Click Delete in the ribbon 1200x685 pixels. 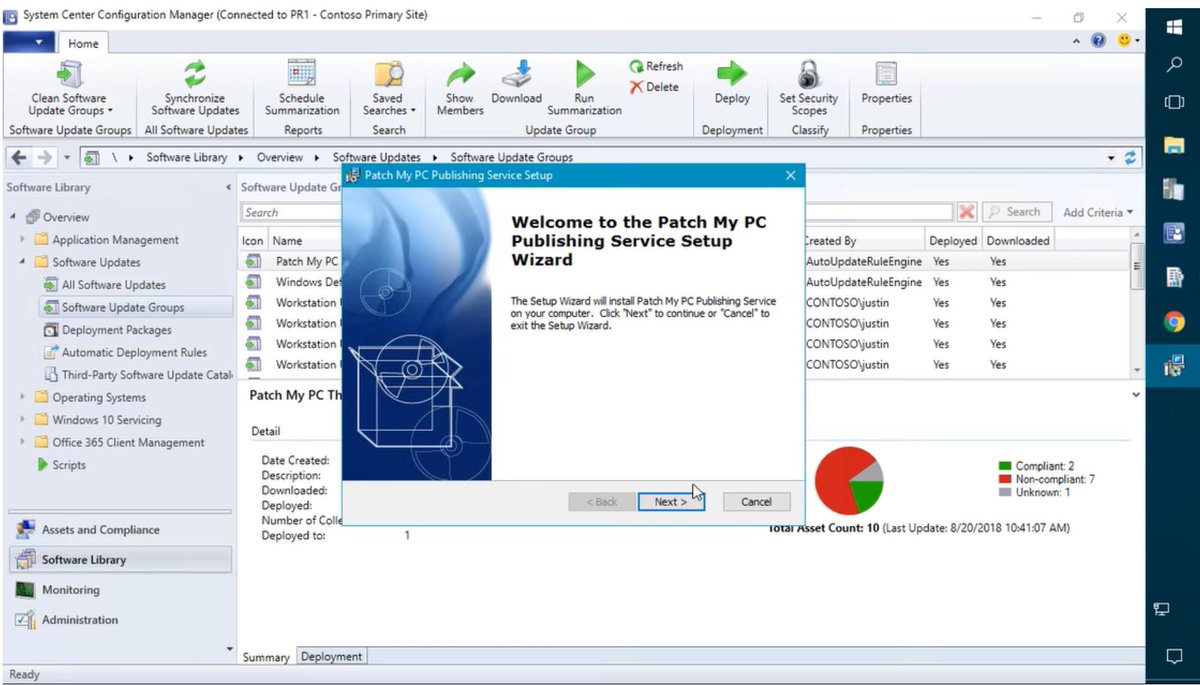coord(654,87)
